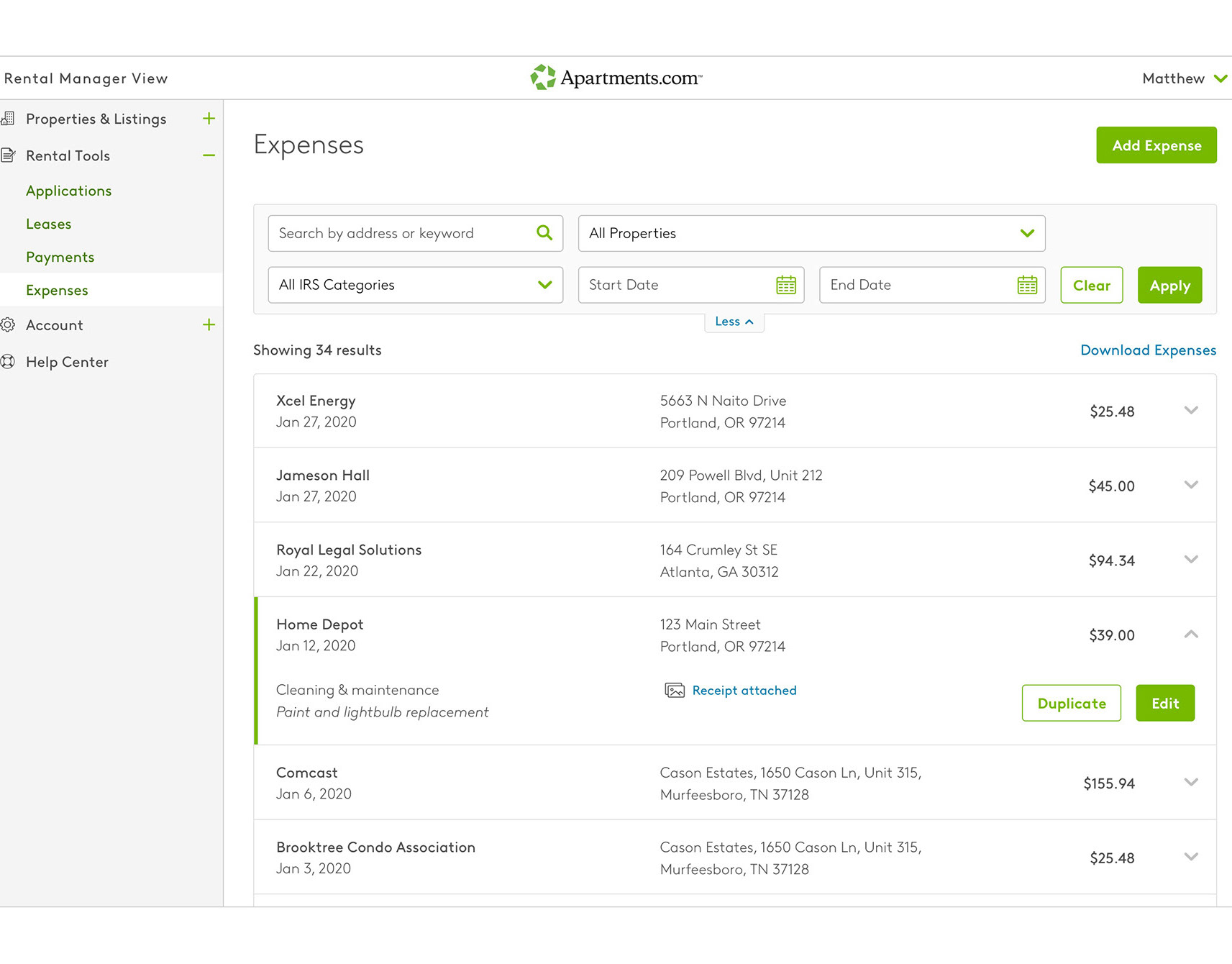Click the Properties & Listings building icon
The width and height of the screenshot is (1232, 964).
[8, 119]
